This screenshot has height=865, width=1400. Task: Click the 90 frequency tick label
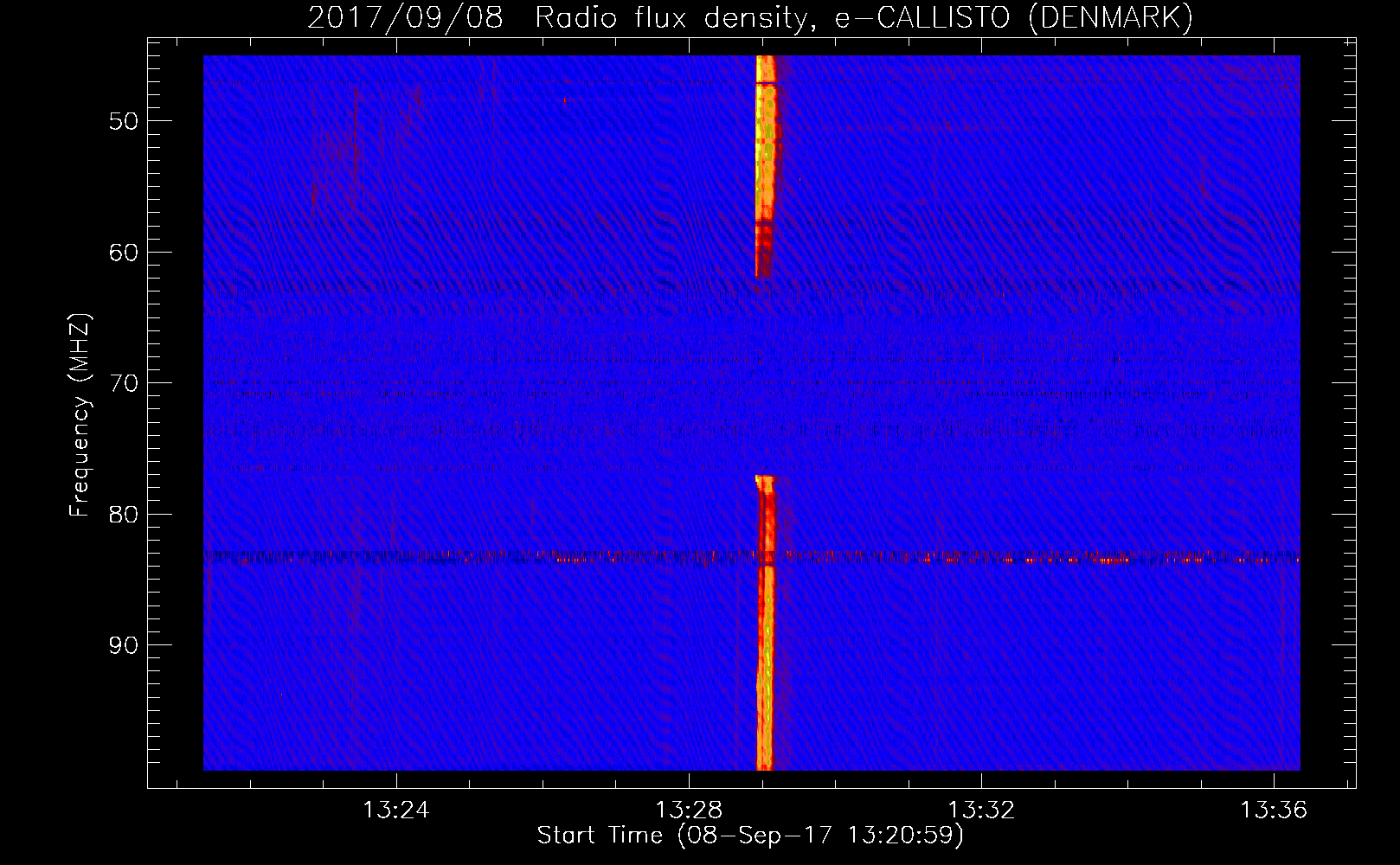click(x=123, y=645)
